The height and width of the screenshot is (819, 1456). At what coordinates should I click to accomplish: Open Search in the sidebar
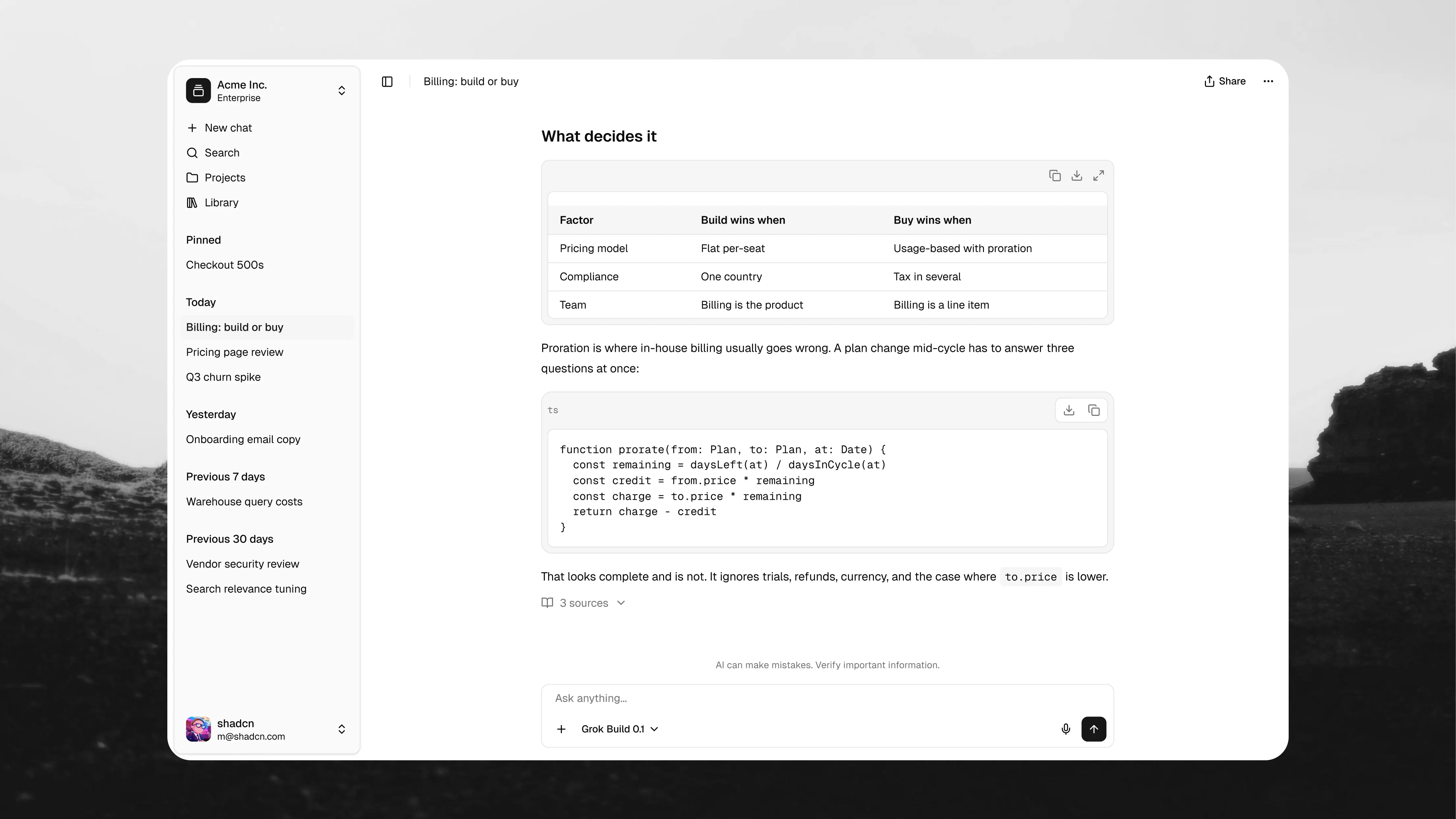(267, 153)
